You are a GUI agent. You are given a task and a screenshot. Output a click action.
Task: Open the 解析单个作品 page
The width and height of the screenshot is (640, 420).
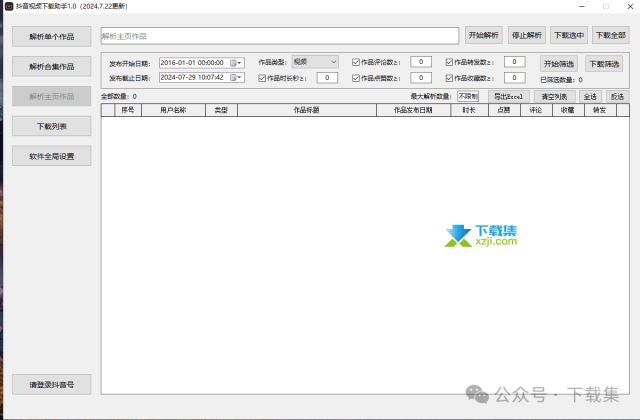tap(51, 37)
